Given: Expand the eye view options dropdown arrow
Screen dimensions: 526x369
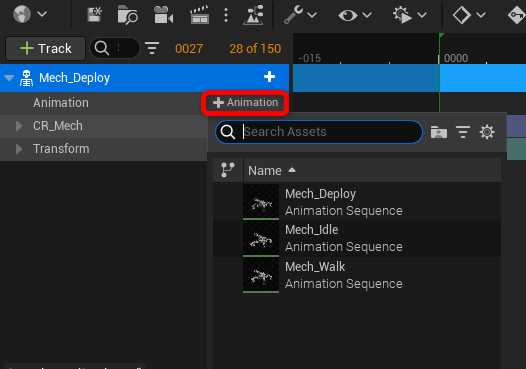Looking at the screenshot, I should tap(367, 15).
